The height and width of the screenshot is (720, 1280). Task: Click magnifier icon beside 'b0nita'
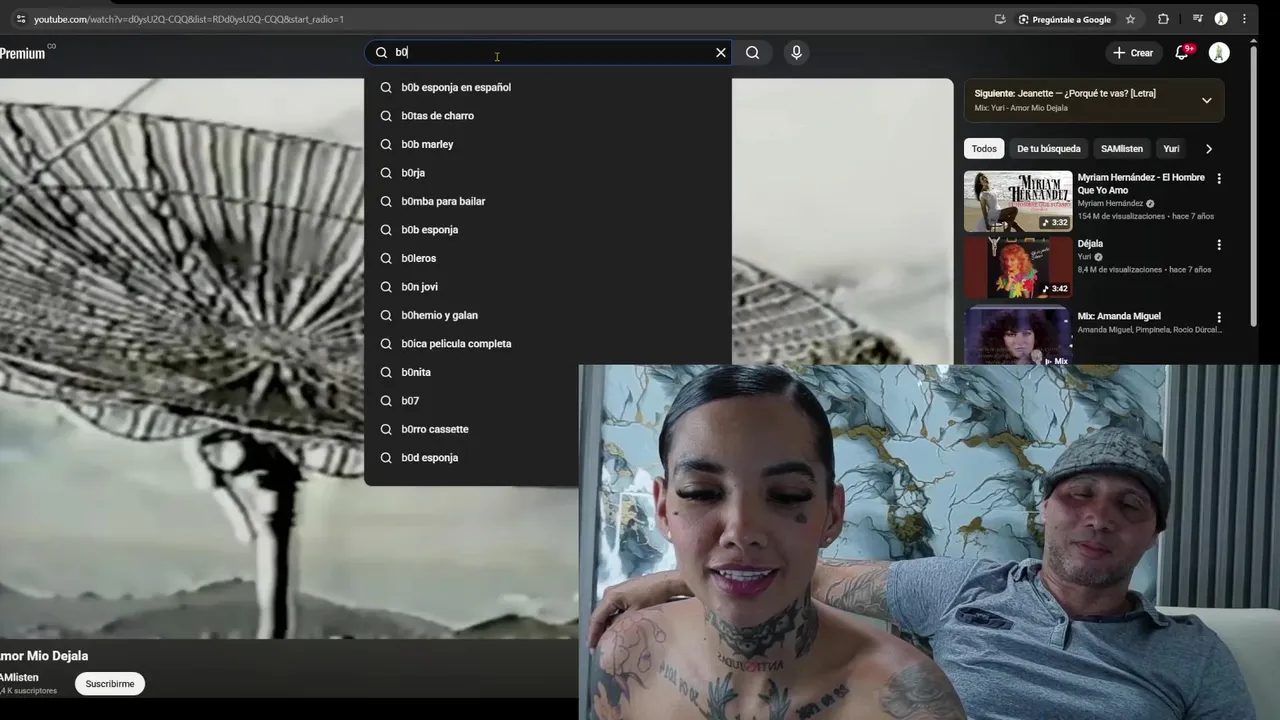point(386,372)
